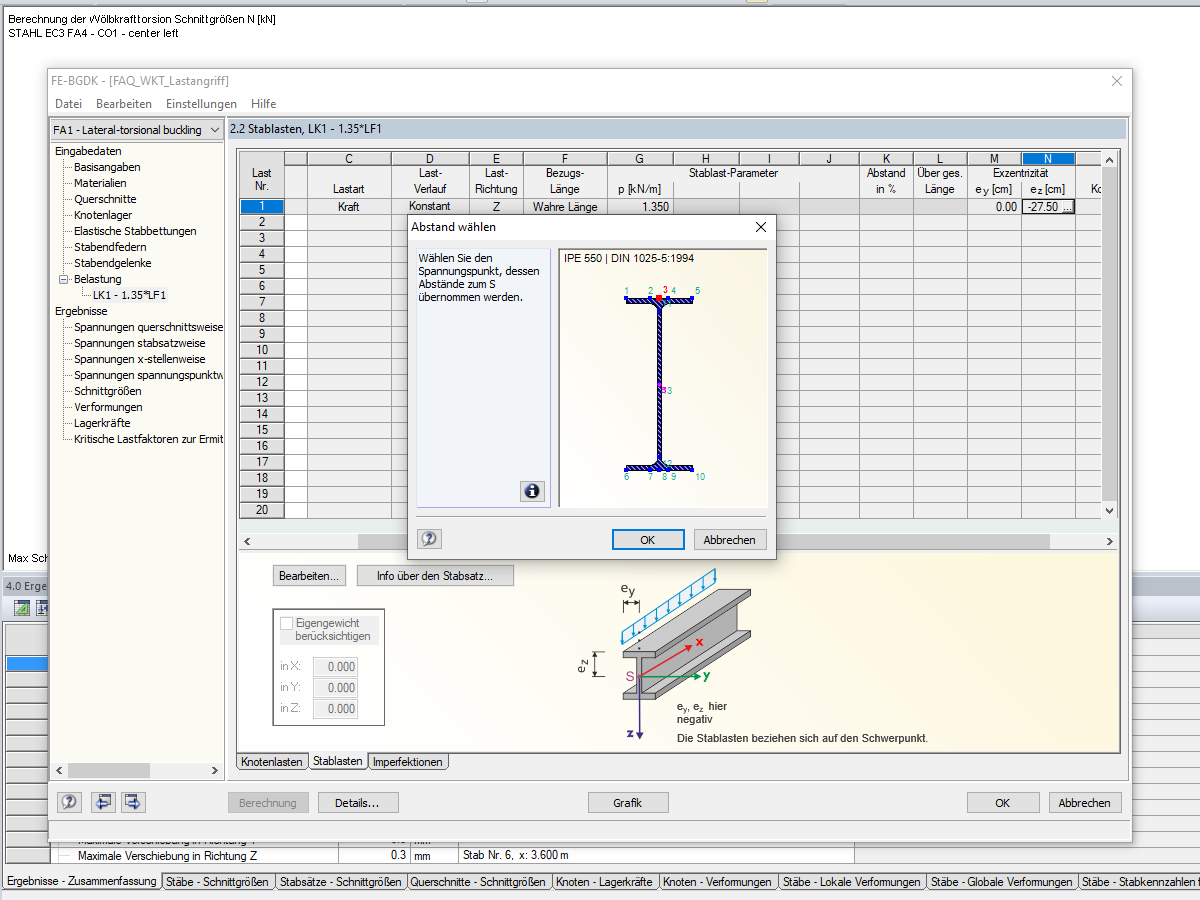Switch to the Imperfektionen tab
Screen dimensions: 1200x900
pos(407,761)
